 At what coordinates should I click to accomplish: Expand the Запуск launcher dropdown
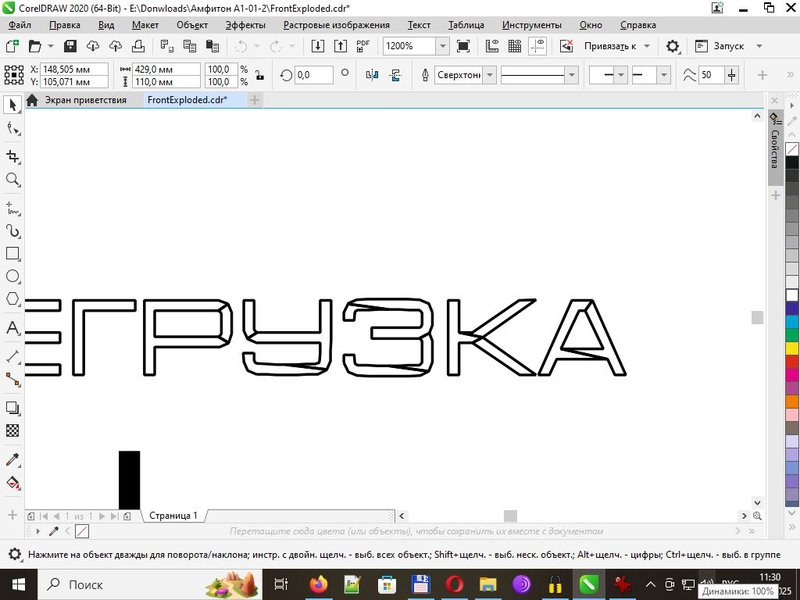[759, 46]
